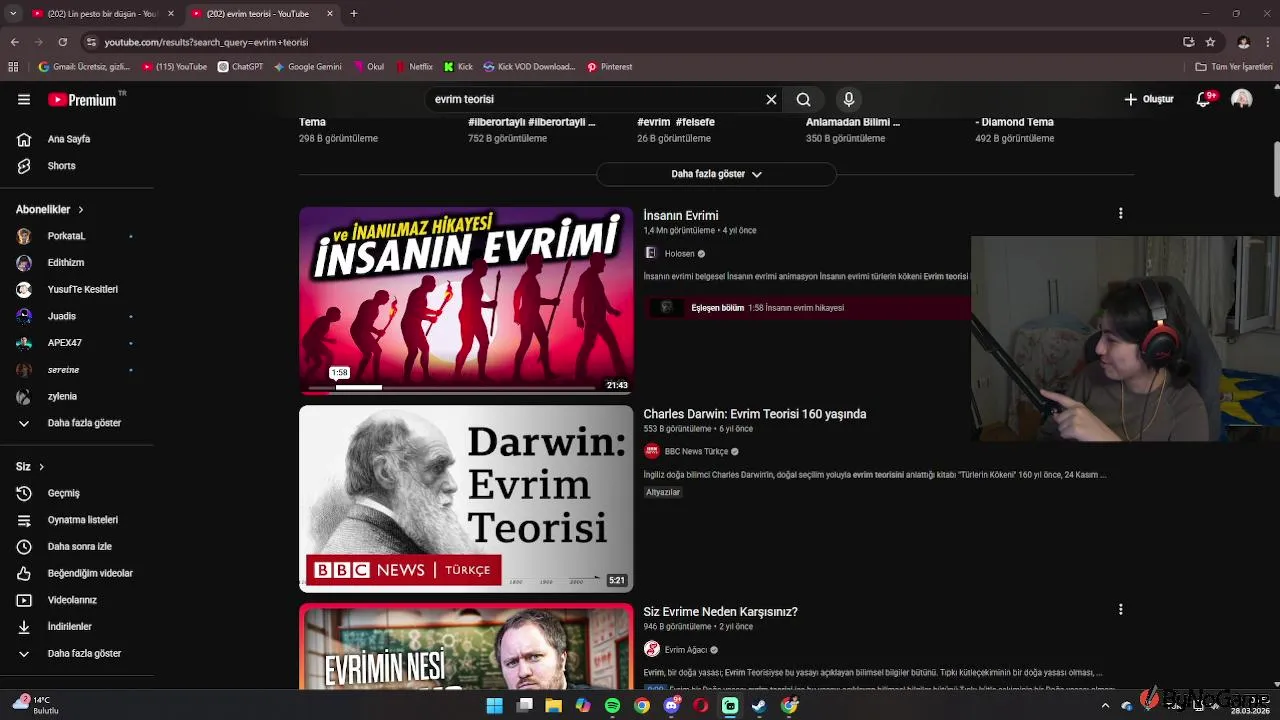Open the Oluştur create button
Screen dimensions: 1280x720
click(x=1148, y=99)
